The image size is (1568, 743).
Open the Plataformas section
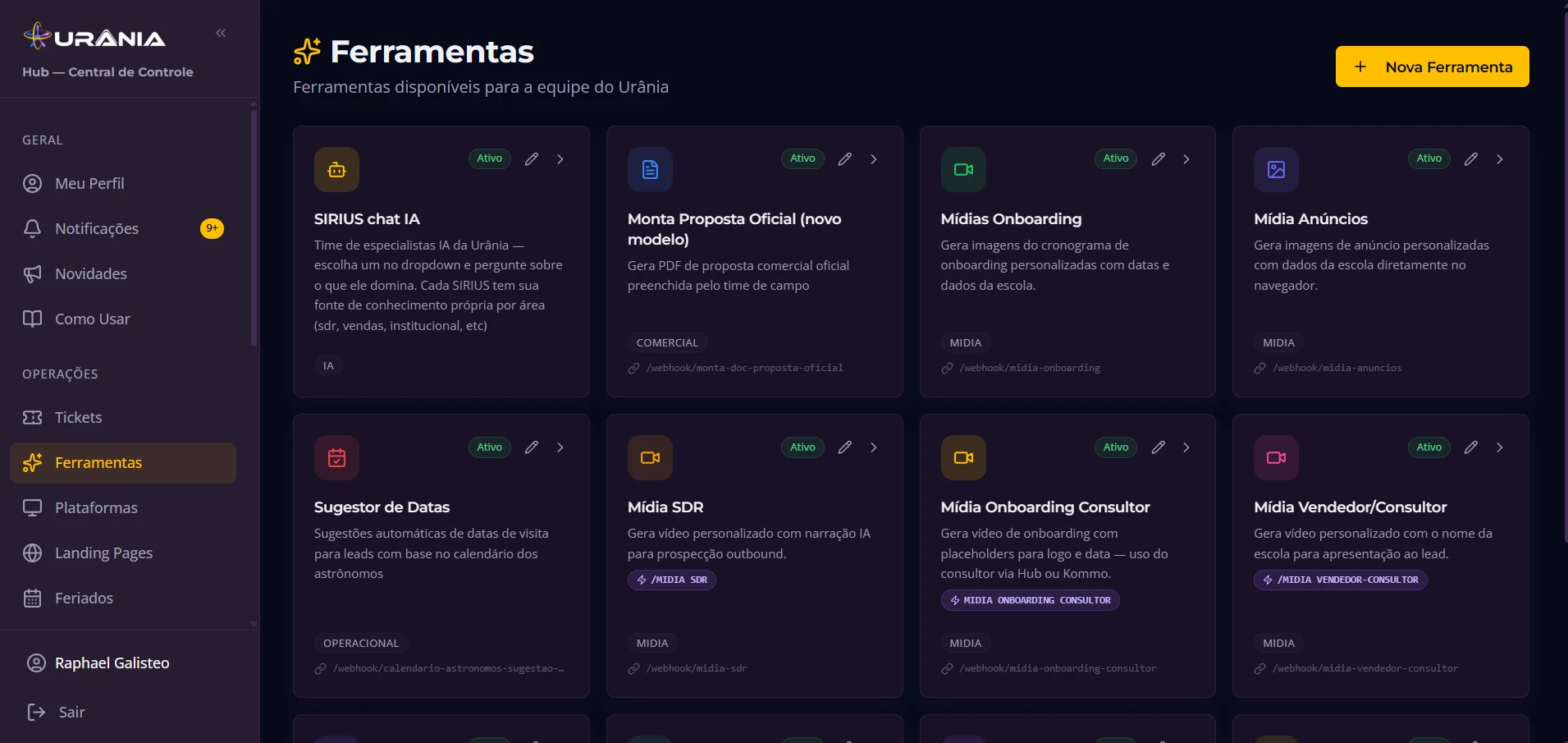click(x=123, y=507)
